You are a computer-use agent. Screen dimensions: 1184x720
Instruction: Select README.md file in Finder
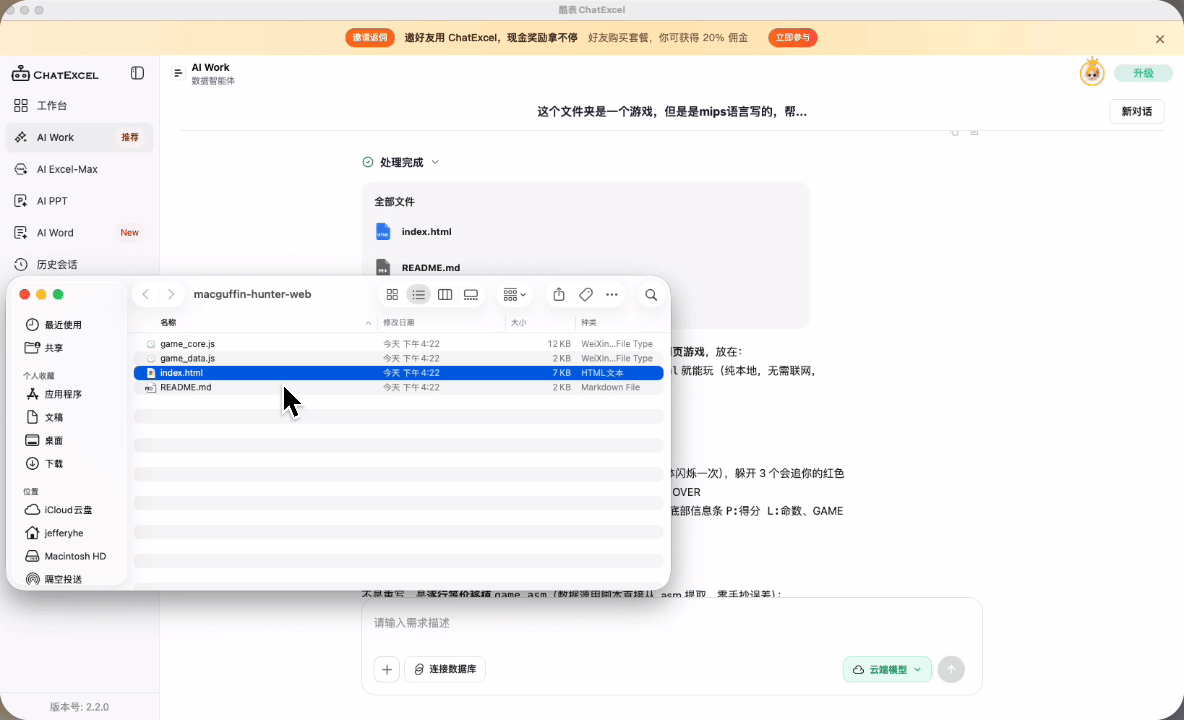tap(399, 387)
